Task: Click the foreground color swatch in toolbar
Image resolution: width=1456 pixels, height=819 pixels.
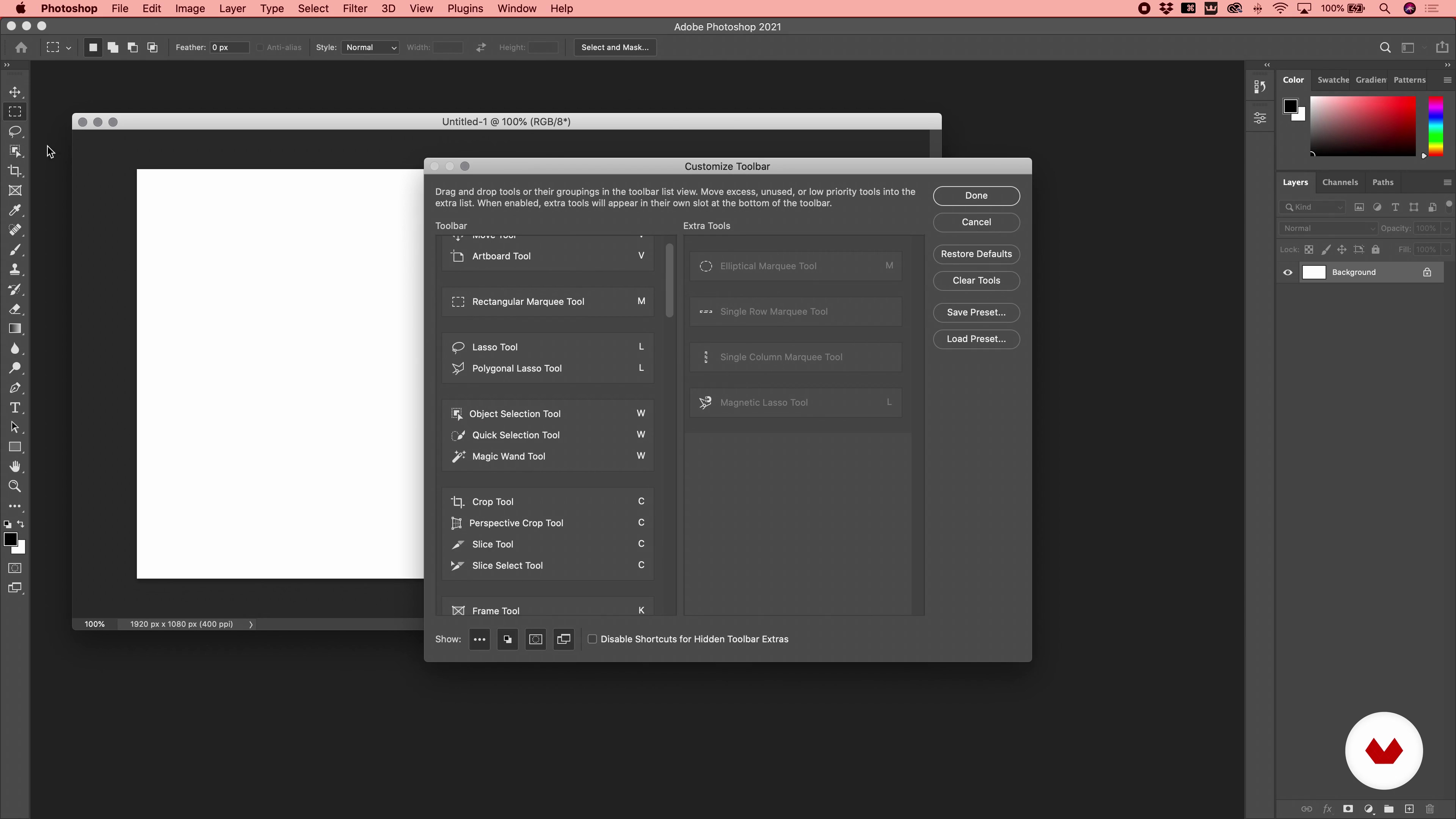Action: point(10,539)
